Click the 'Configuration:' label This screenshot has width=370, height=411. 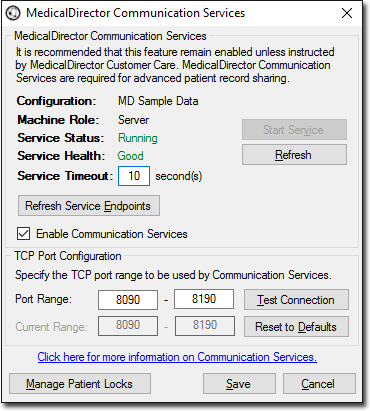tap(57, 101)
